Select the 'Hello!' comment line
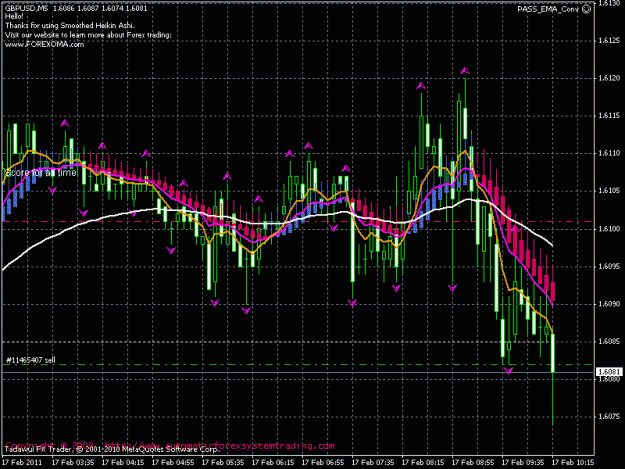 click(14, 17)
